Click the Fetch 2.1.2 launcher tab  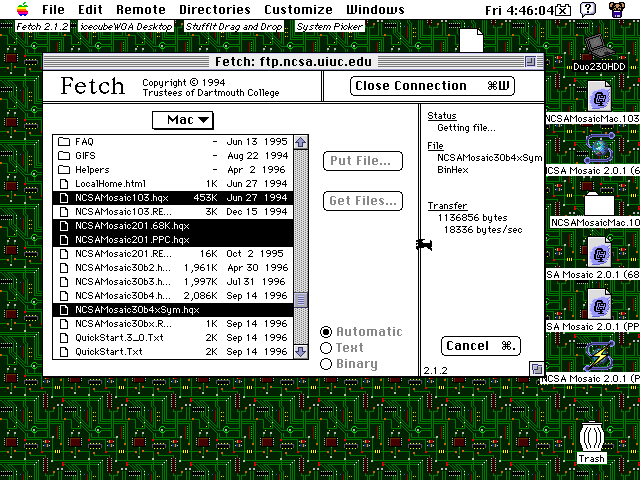click(x=42, y=27)
